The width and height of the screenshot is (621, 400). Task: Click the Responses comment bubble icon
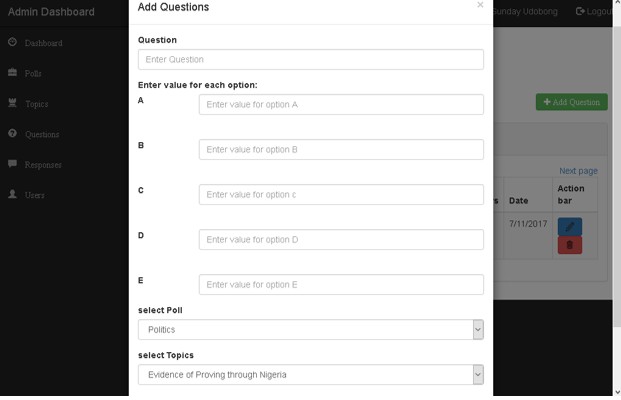coord(12,164)
